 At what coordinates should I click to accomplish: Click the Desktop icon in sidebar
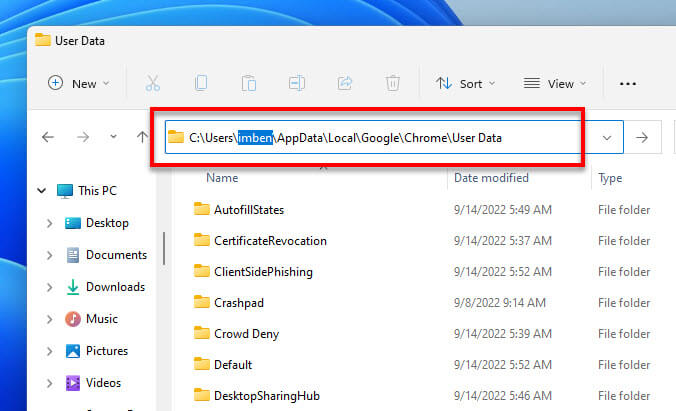click(x=72, y=223)
